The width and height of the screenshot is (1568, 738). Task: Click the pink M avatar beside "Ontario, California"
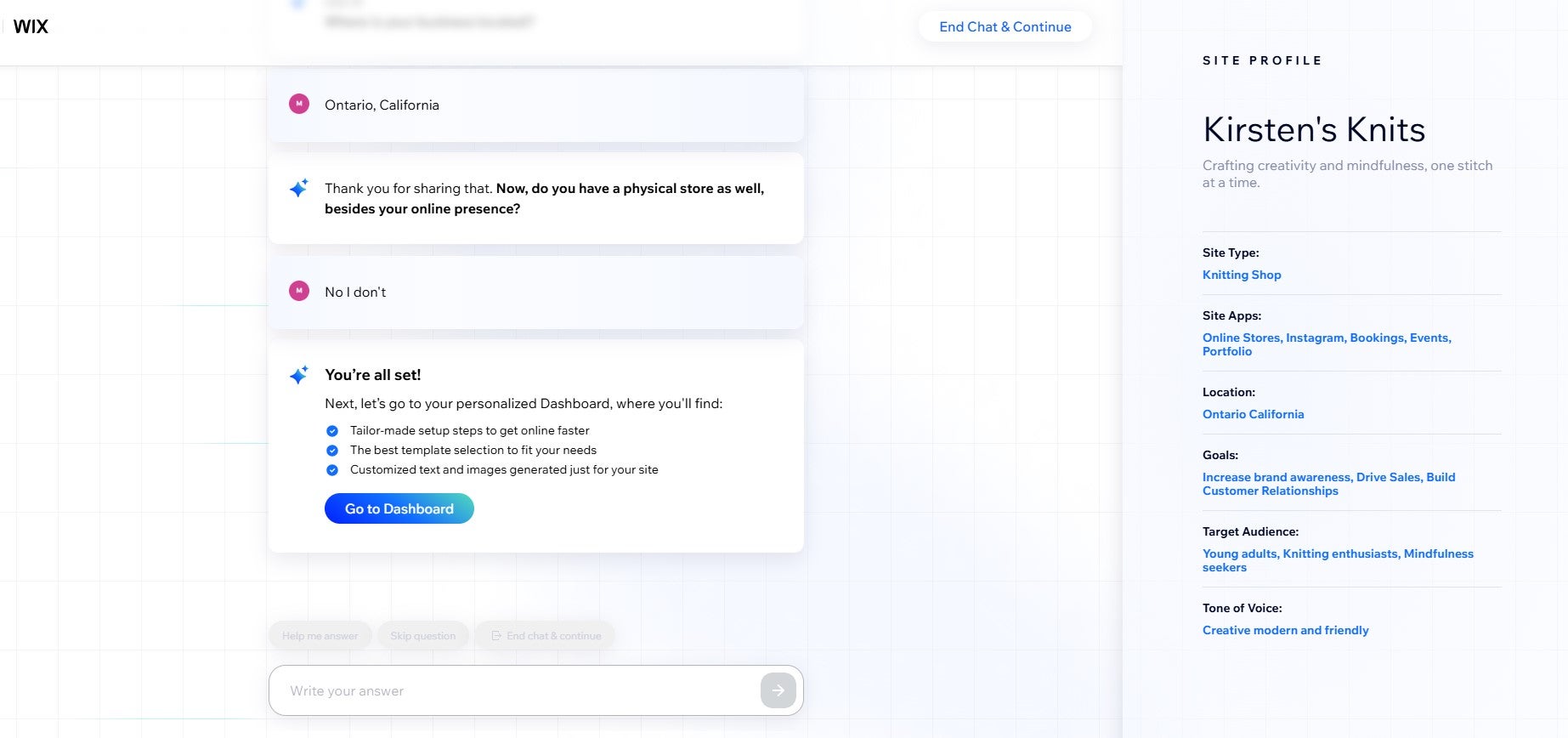pyautogui.click(x=298, y=103)
